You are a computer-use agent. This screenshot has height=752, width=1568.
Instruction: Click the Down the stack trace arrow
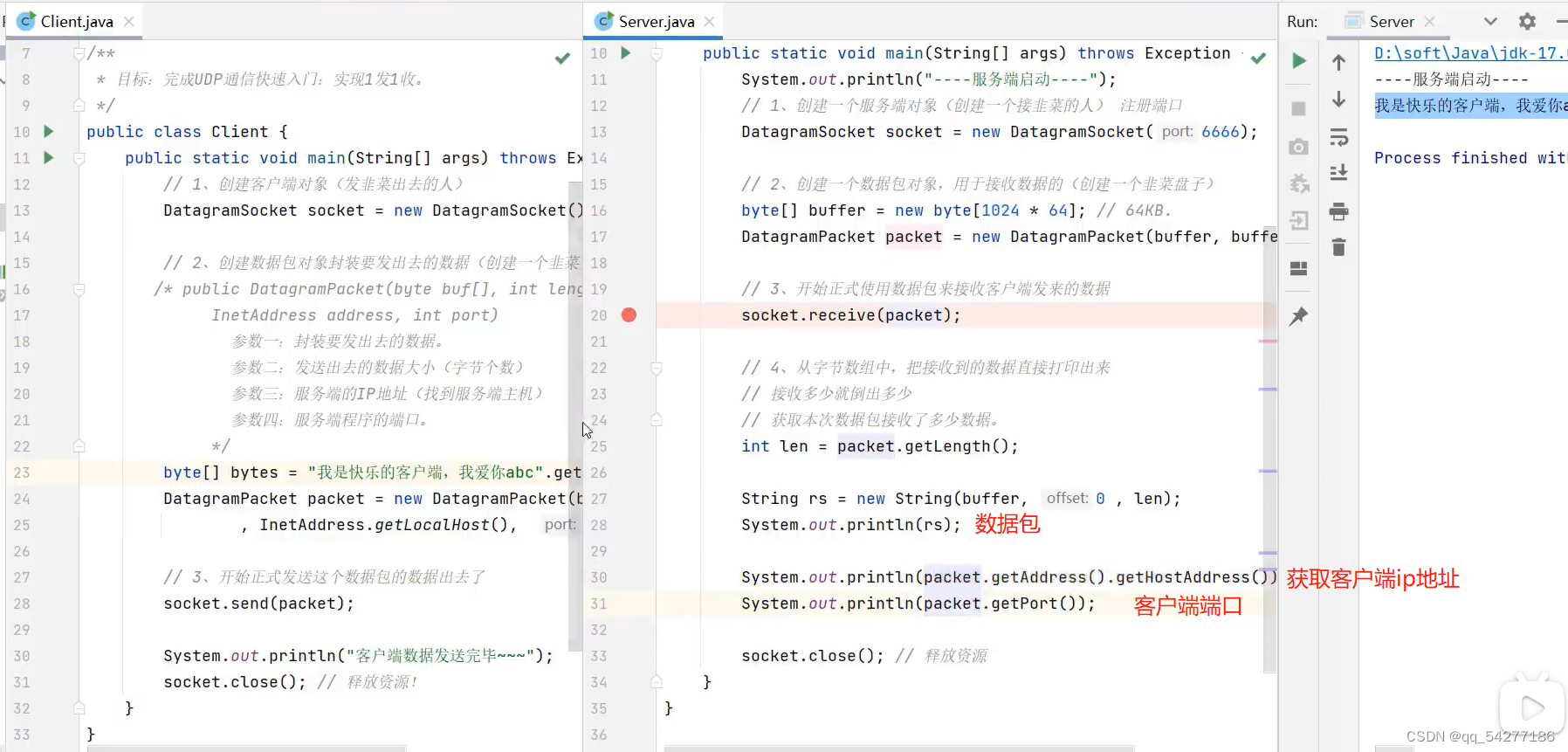click(x=1338, y=100)
